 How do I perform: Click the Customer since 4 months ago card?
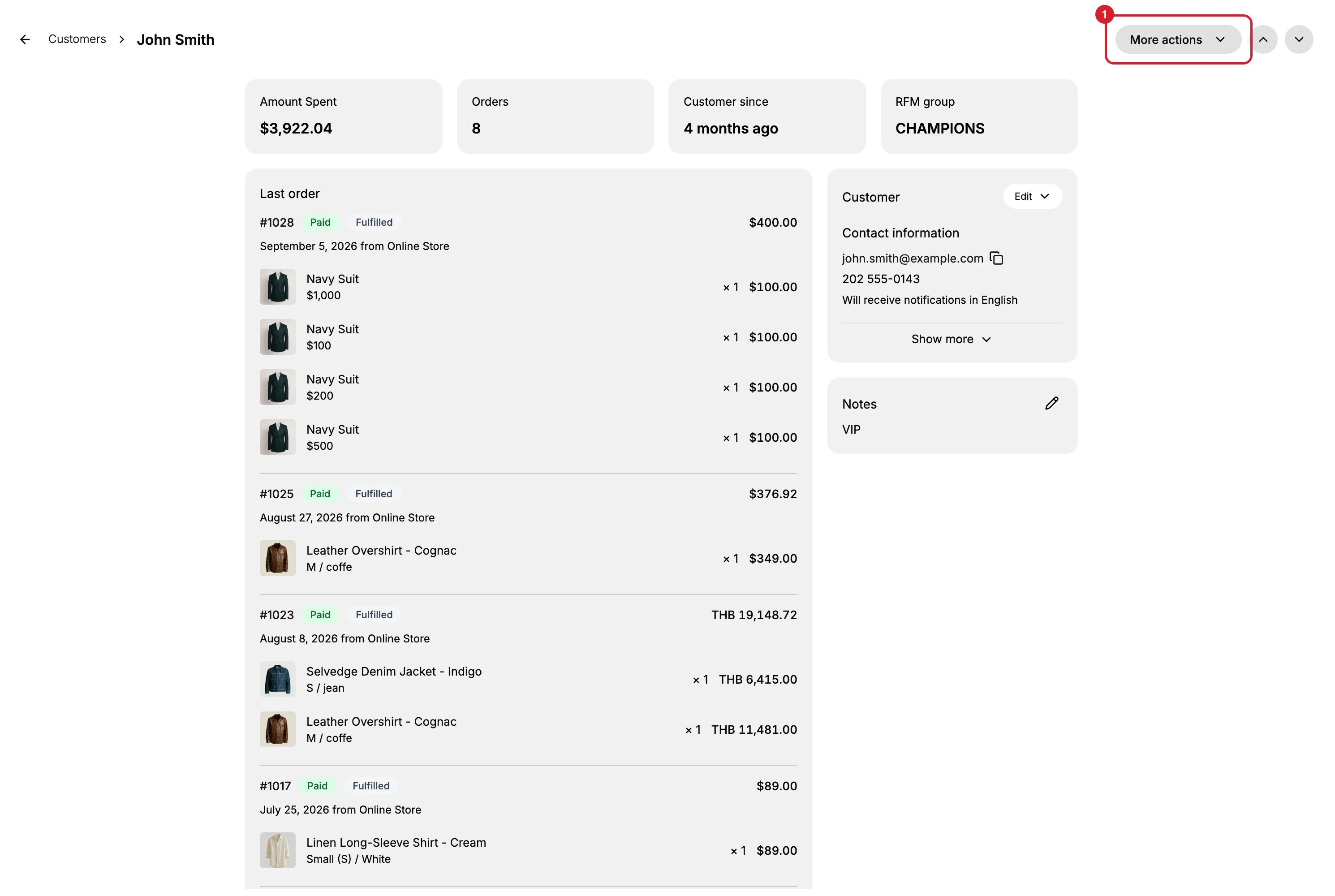pos(767,116)
